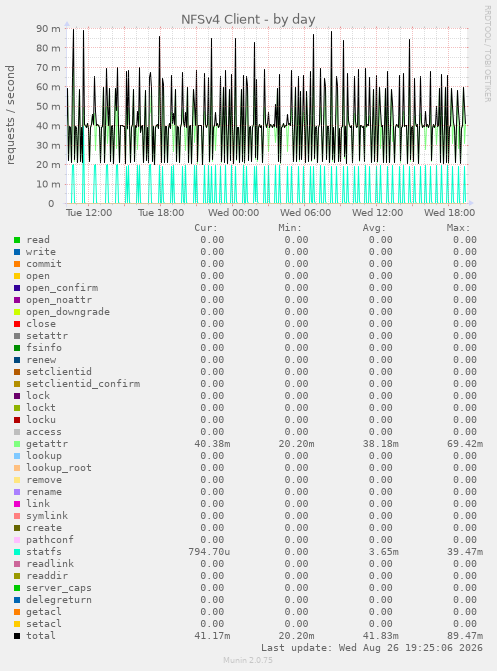Click the red close legend swatch
This screenshot has width=497, height=671.
pos(17,324)
